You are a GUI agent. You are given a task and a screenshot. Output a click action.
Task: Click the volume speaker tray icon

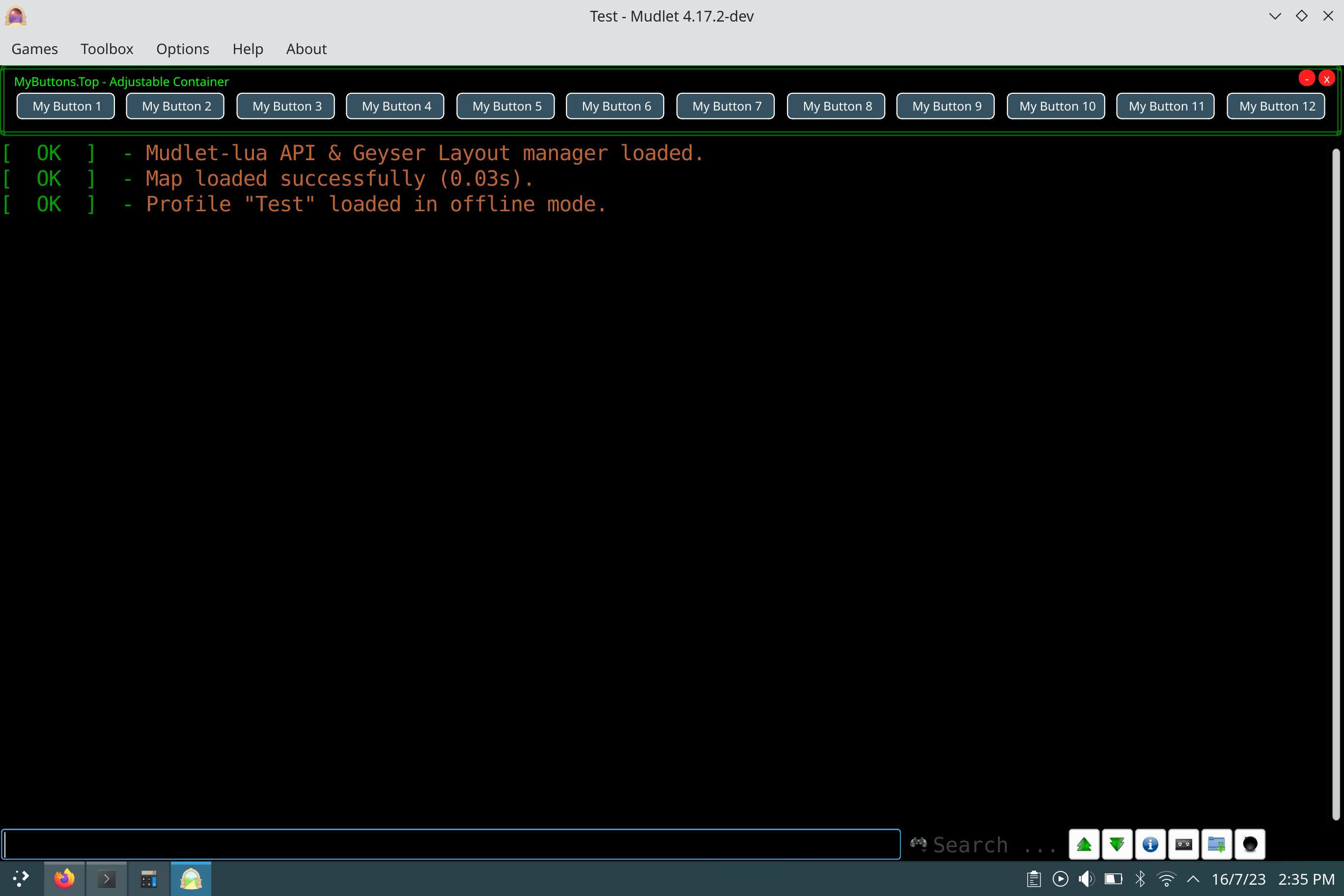(1086, 879)
